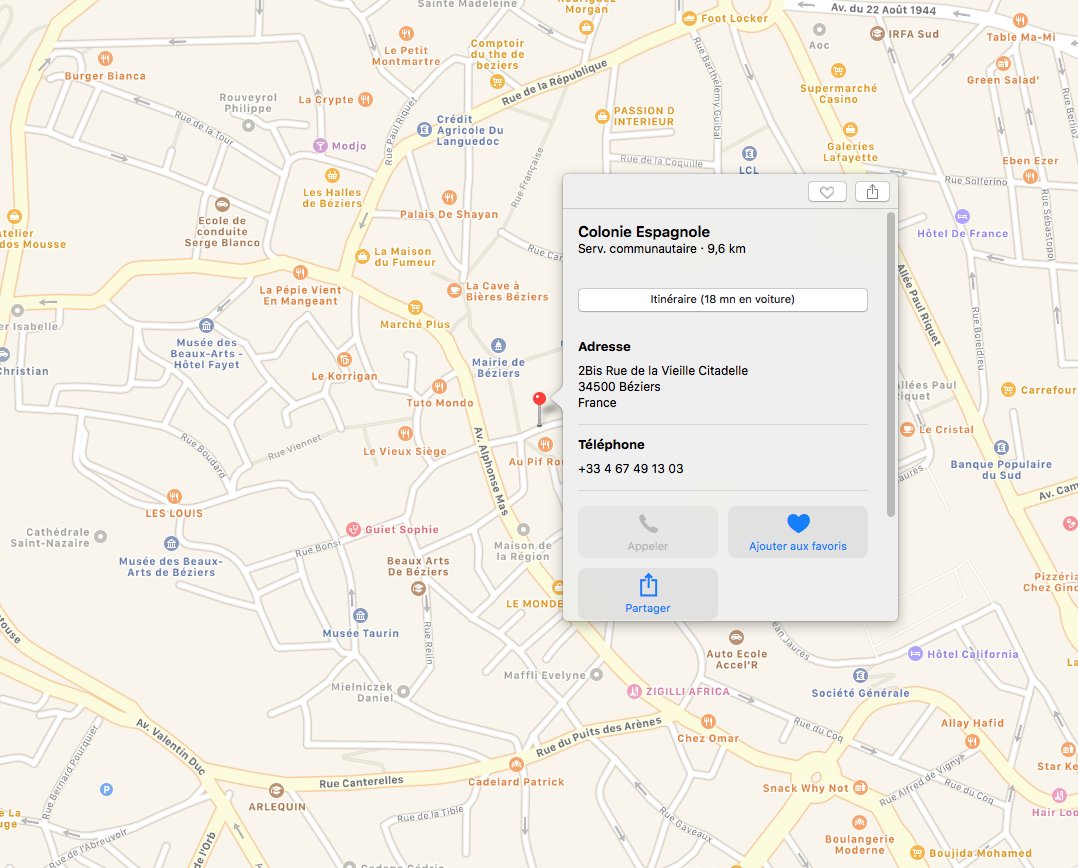Click the Mairie de Béziers map icon
1078x868 pixels.
point(498,345)
